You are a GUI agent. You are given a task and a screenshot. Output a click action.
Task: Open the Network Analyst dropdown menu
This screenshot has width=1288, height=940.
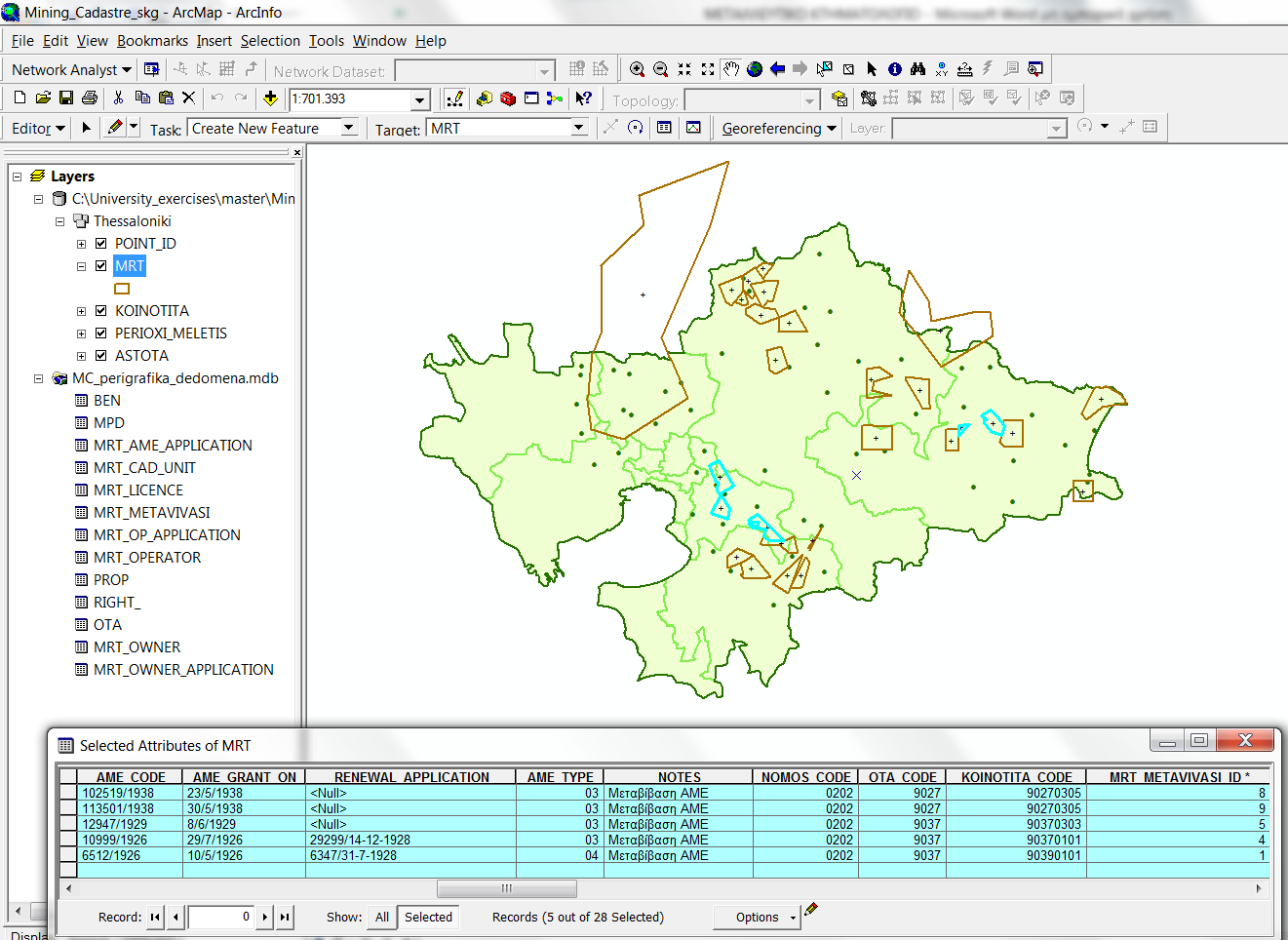pos(71,70)
